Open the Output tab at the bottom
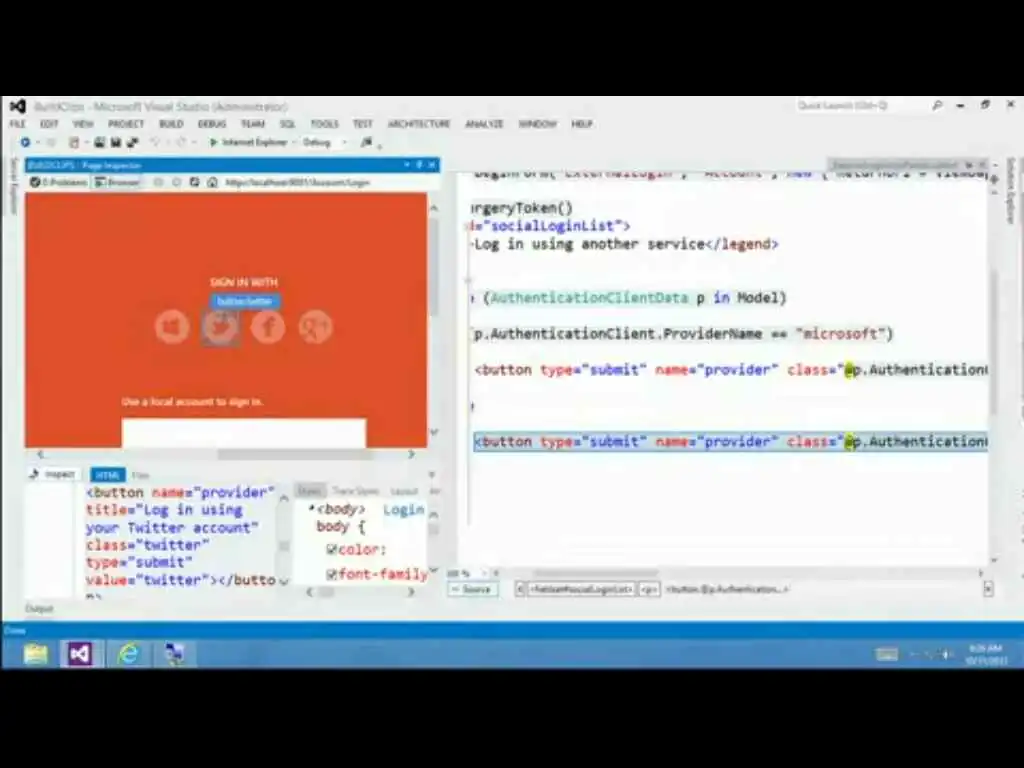The width and height of the screenshot is (1024, 768). click(39, 609)
